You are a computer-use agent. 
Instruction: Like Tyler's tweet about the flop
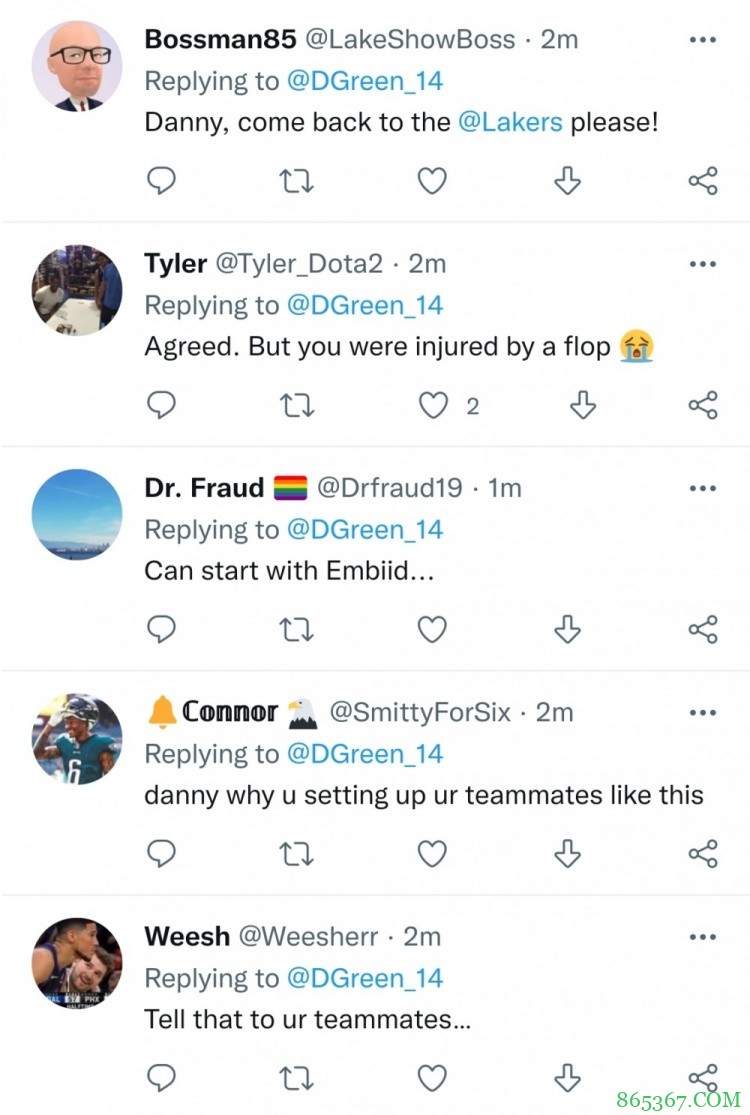click(x=432, y=405)
